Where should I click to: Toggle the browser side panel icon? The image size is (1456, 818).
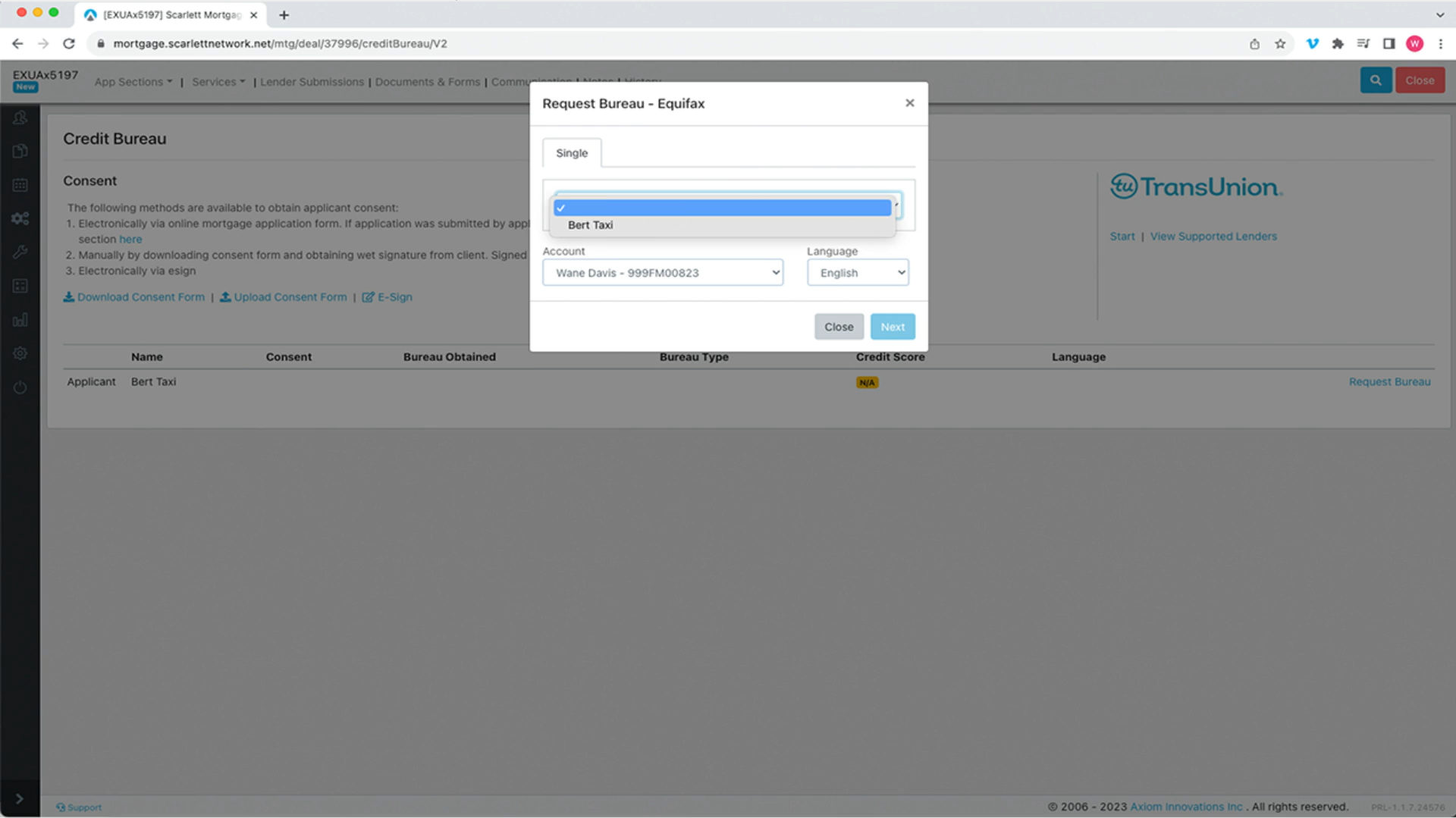coord(1389,44)
